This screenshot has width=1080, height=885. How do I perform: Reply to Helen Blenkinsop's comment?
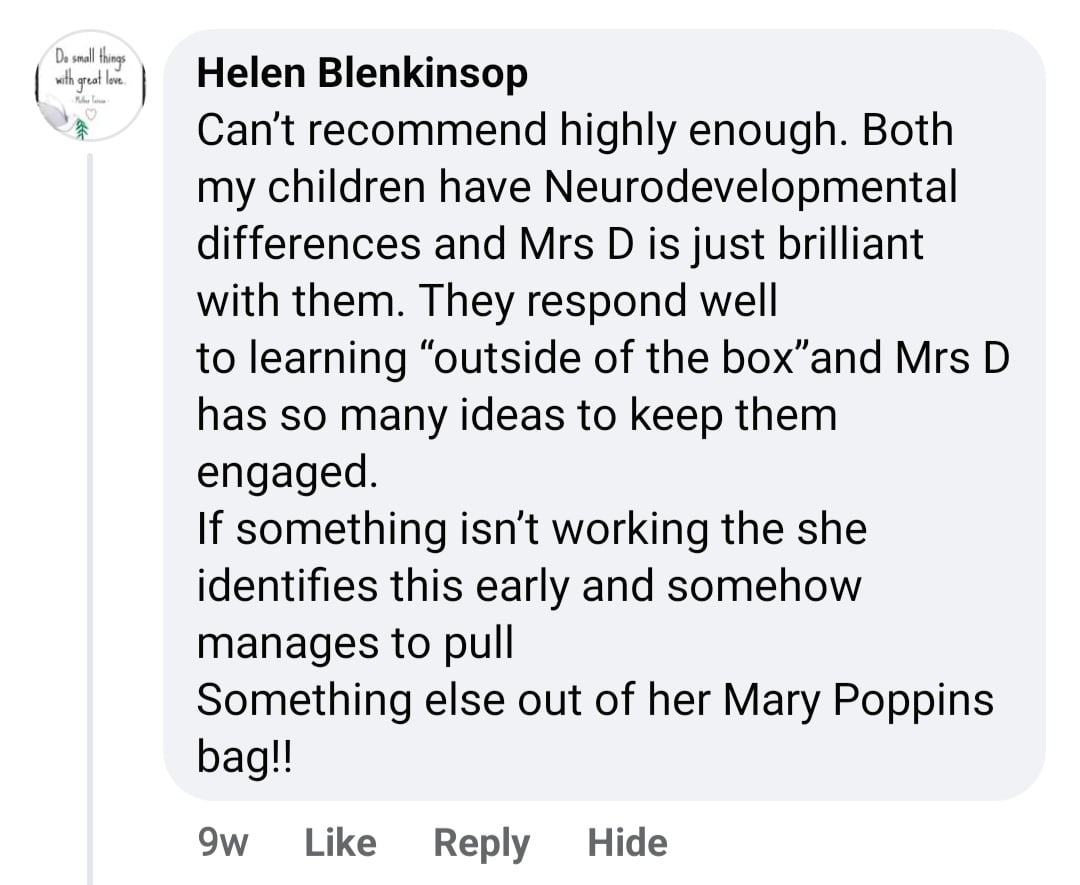coord(481,842)
